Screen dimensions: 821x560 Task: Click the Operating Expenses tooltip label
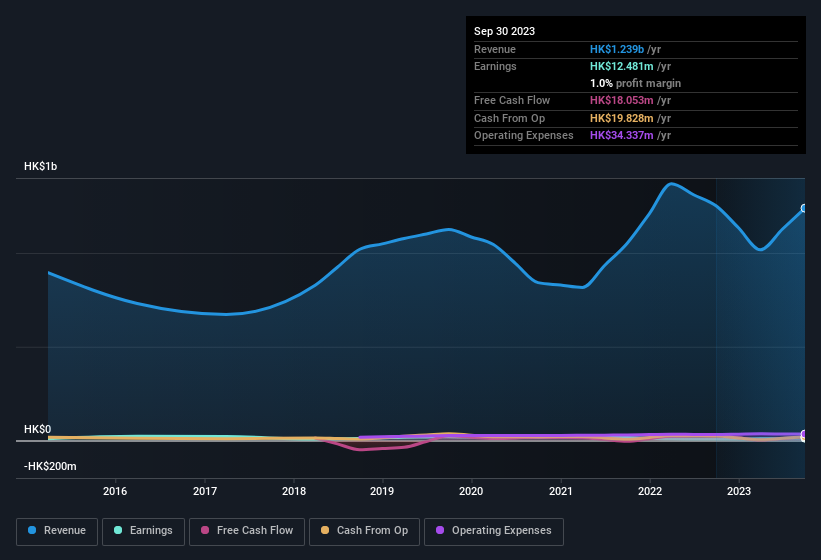click(x=524, y=136)
